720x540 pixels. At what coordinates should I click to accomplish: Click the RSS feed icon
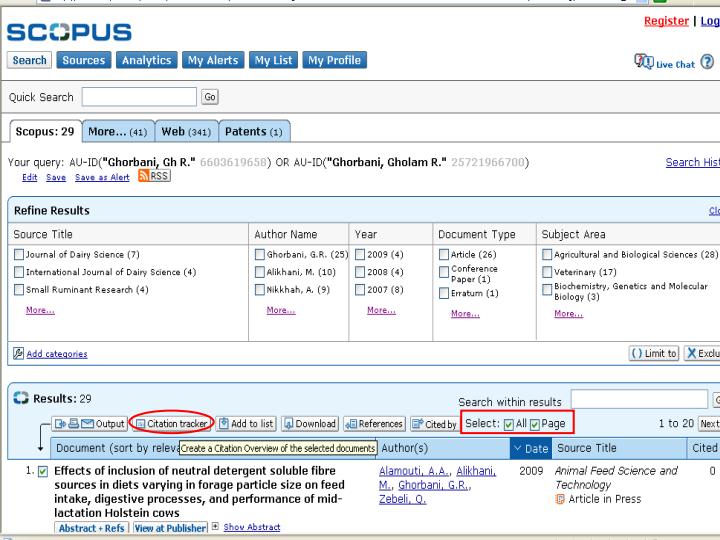click(154, 176)
